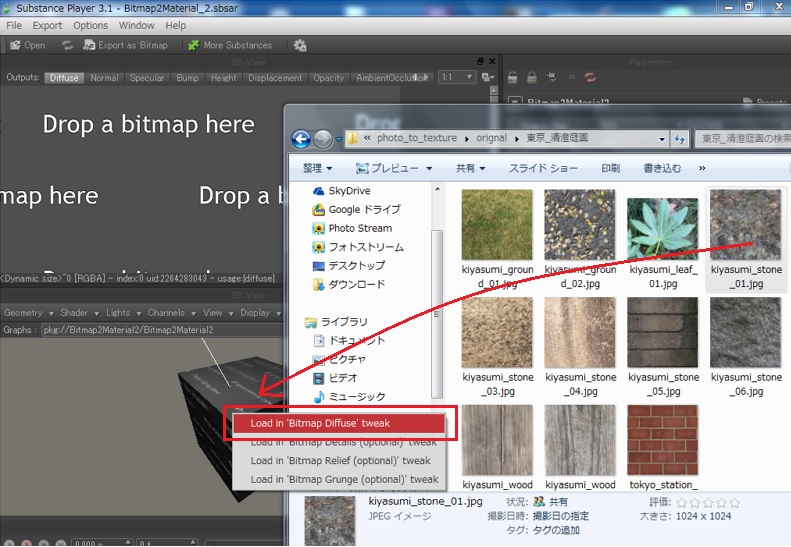Open the Channels menu in 3D view
Viewport: 791px width, 547px height.
172,313
